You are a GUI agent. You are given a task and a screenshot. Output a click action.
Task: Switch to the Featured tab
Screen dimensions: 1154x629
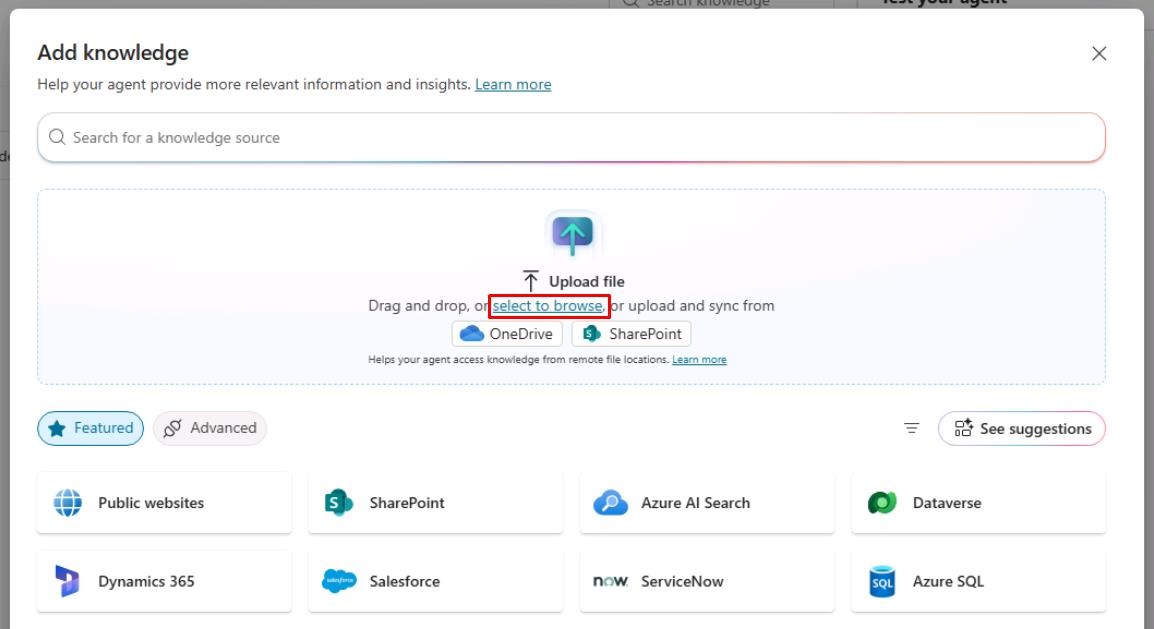tap(91, 428)
